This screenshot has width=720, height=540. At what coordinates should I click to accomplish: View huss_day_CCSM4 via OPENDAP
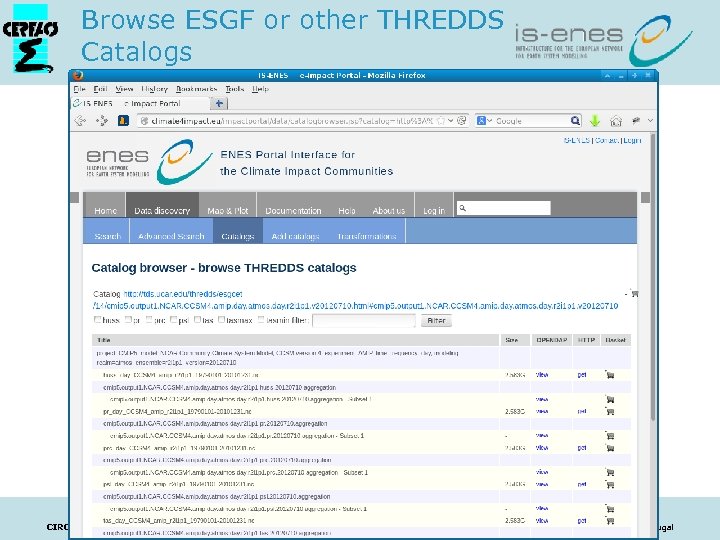(542, 375)
